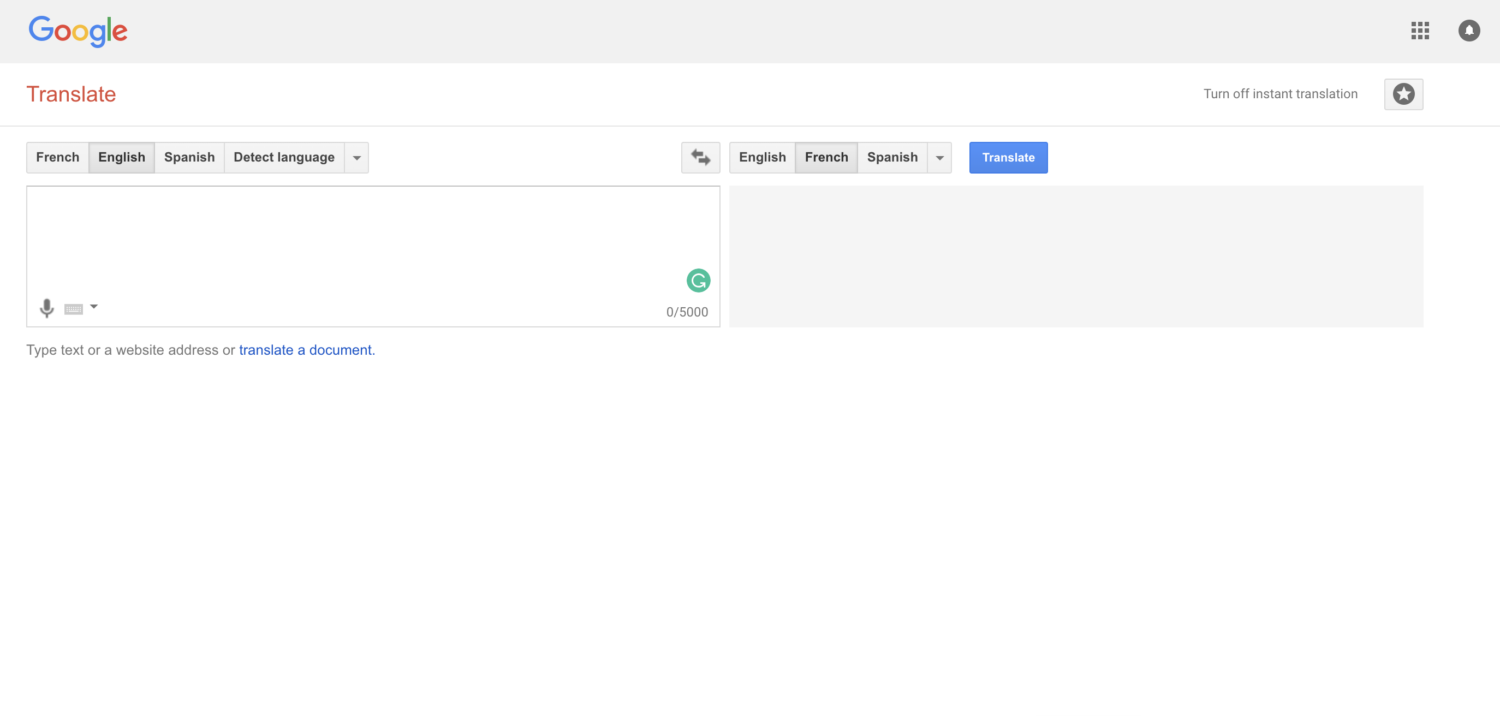This screenshot has width=1500, height=716.
Task: Open input tools dropdown beside keyboard
Action: [x=94, y=307]
